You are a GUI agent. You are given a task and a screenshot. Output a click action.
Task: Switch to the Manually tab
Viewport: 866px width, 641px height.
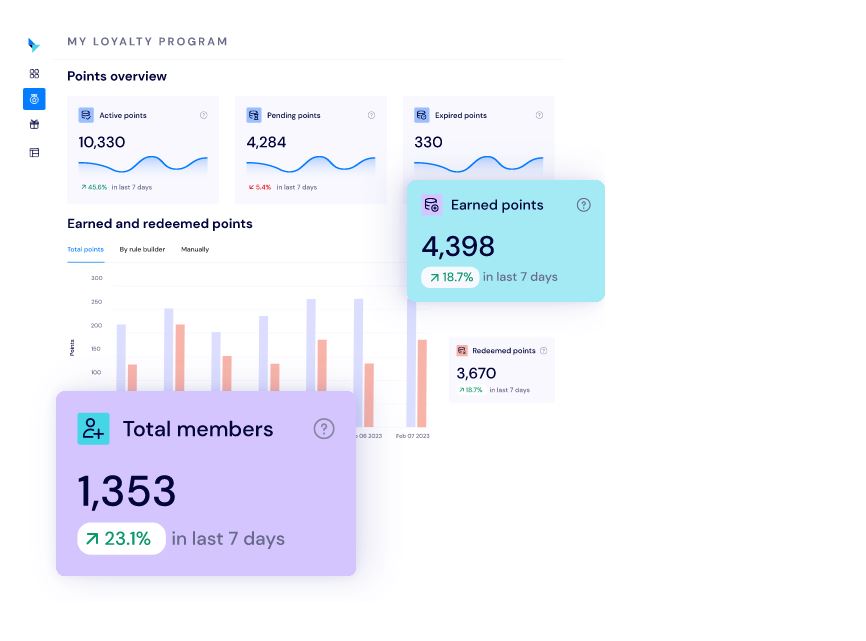click(194, 249)
